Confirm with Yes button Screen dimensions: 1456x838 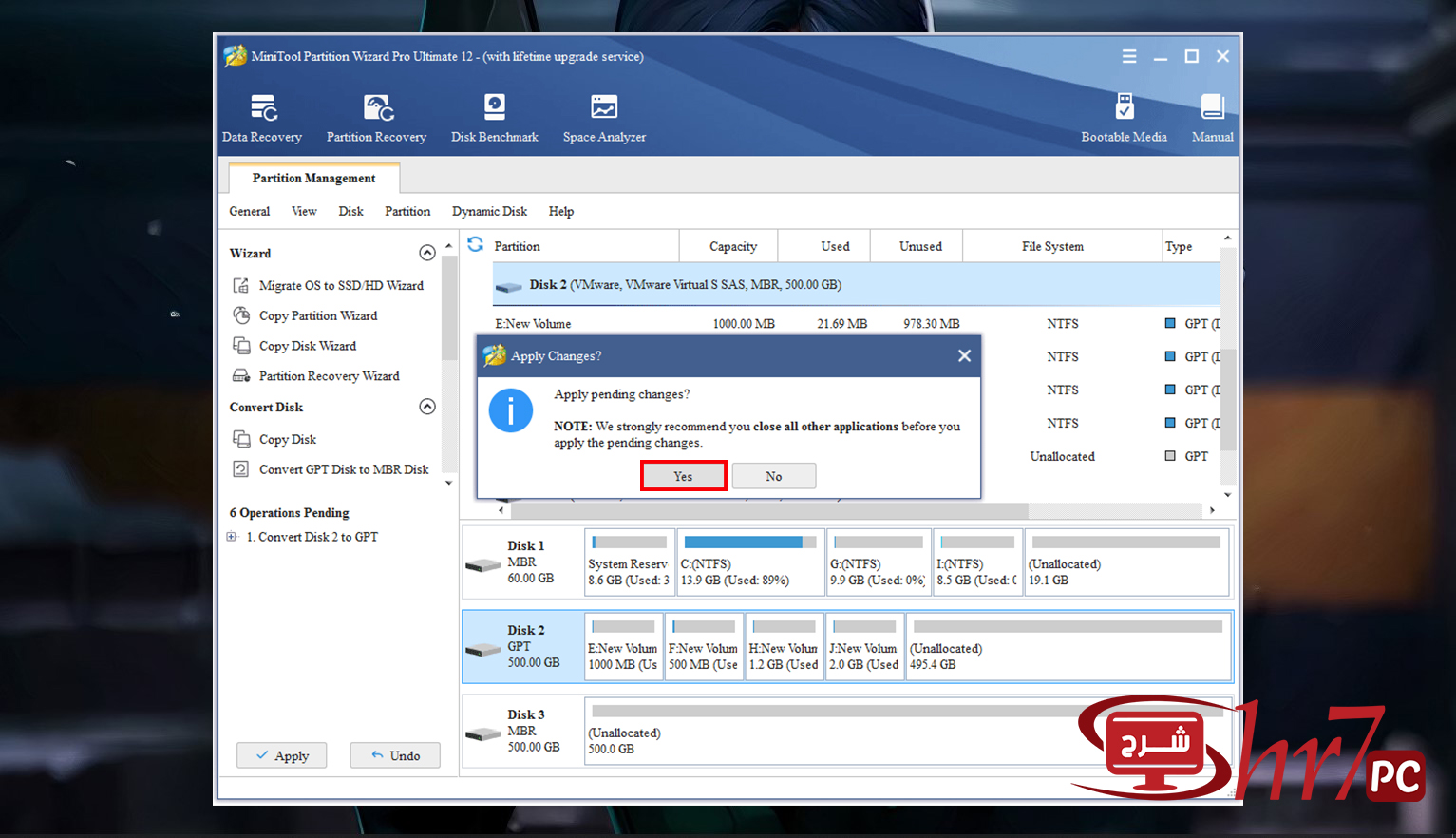tap(684, 476)
